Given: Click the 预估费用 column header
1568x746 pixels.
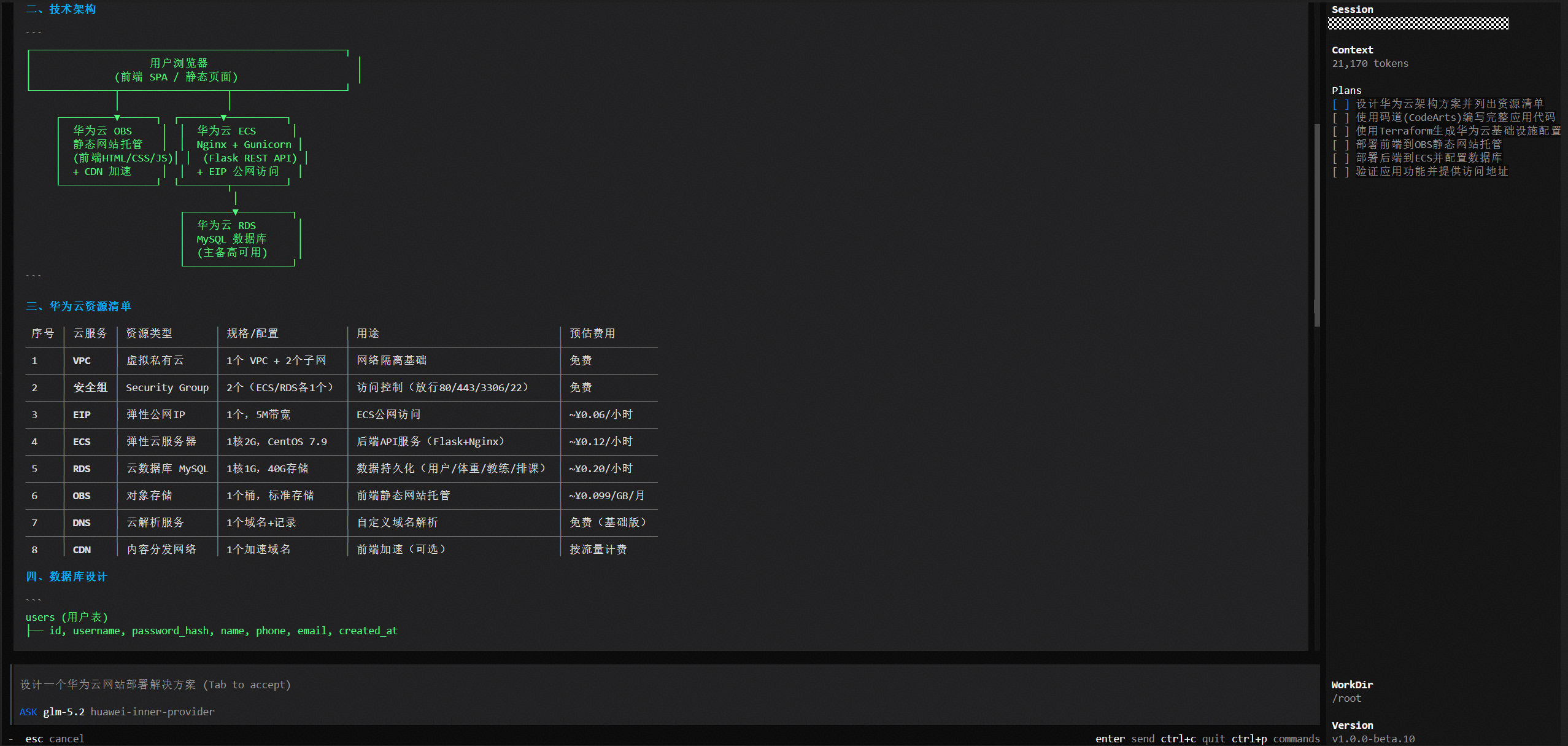Looking at the screenshot, I should click(592, 333).
